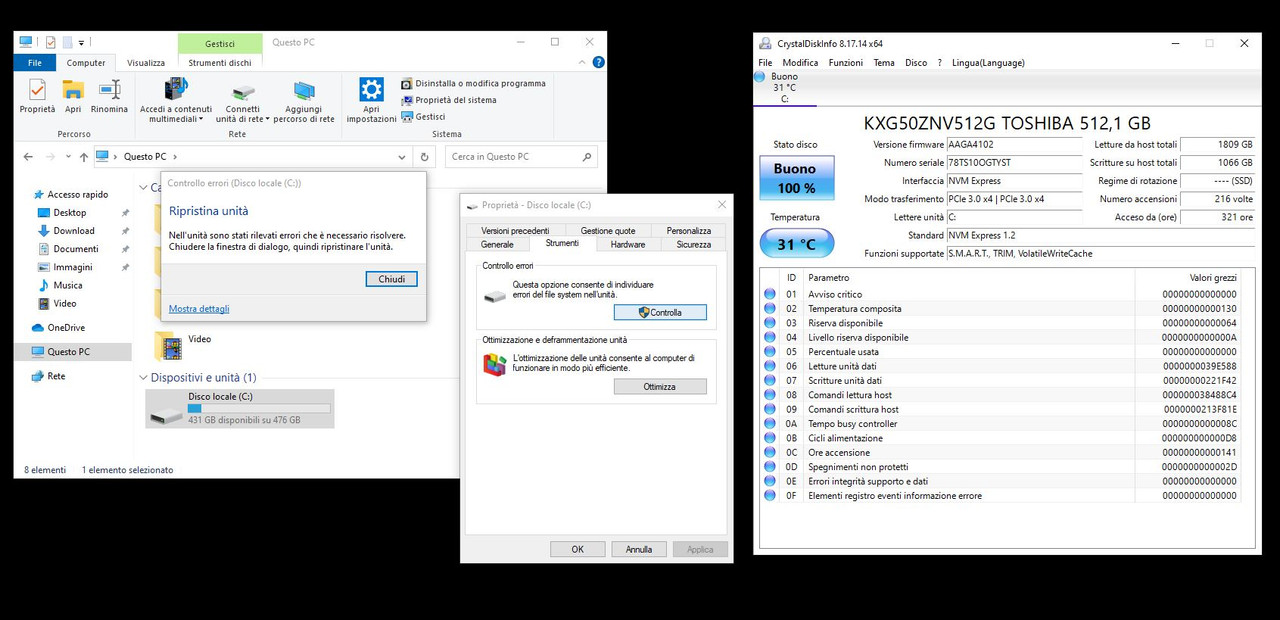Click the back arrow in Explorer
1280x620 pixels.
coord(28,157)
